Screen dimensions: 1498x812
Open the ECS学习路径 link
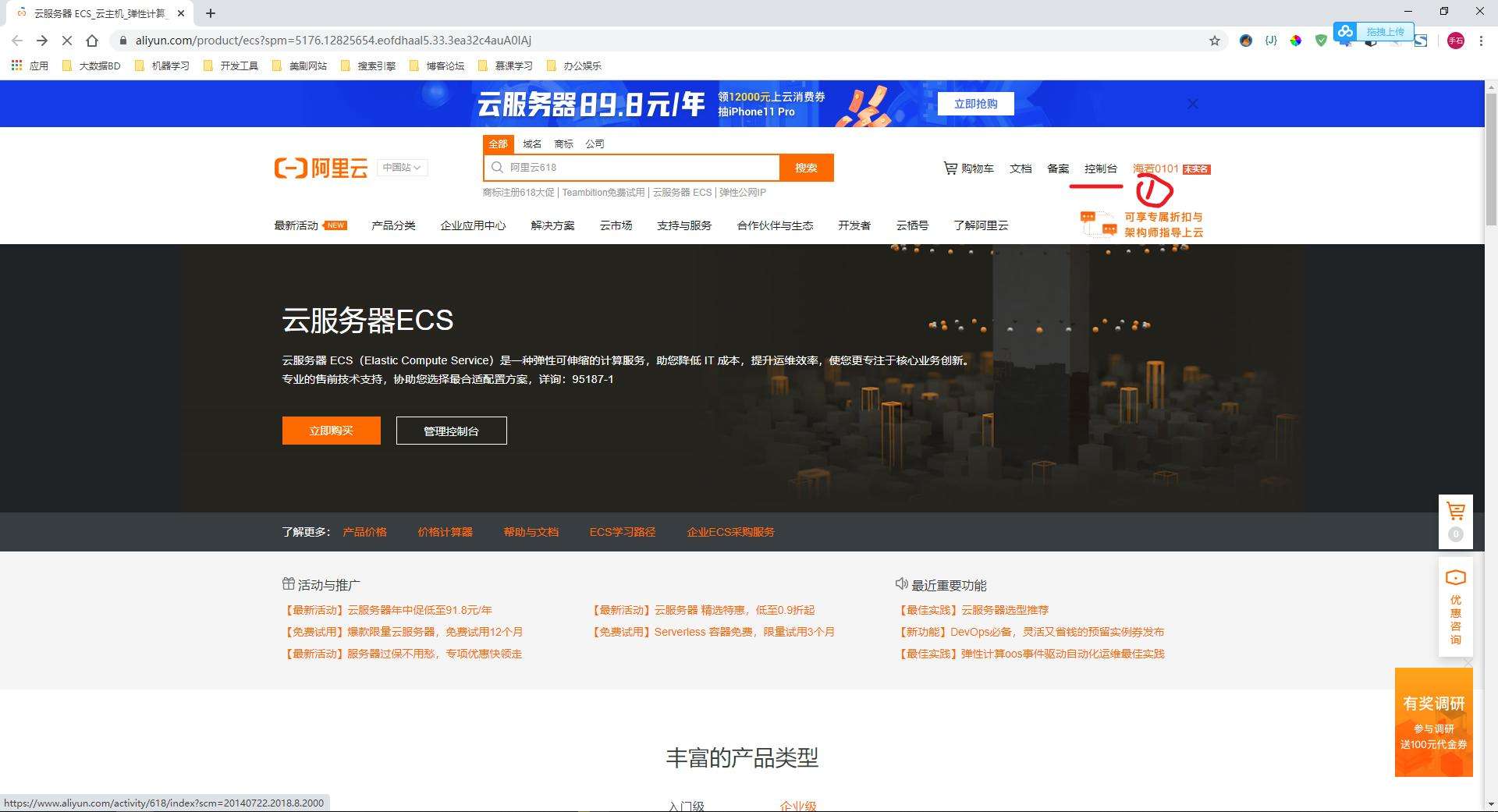click(623, 532)
